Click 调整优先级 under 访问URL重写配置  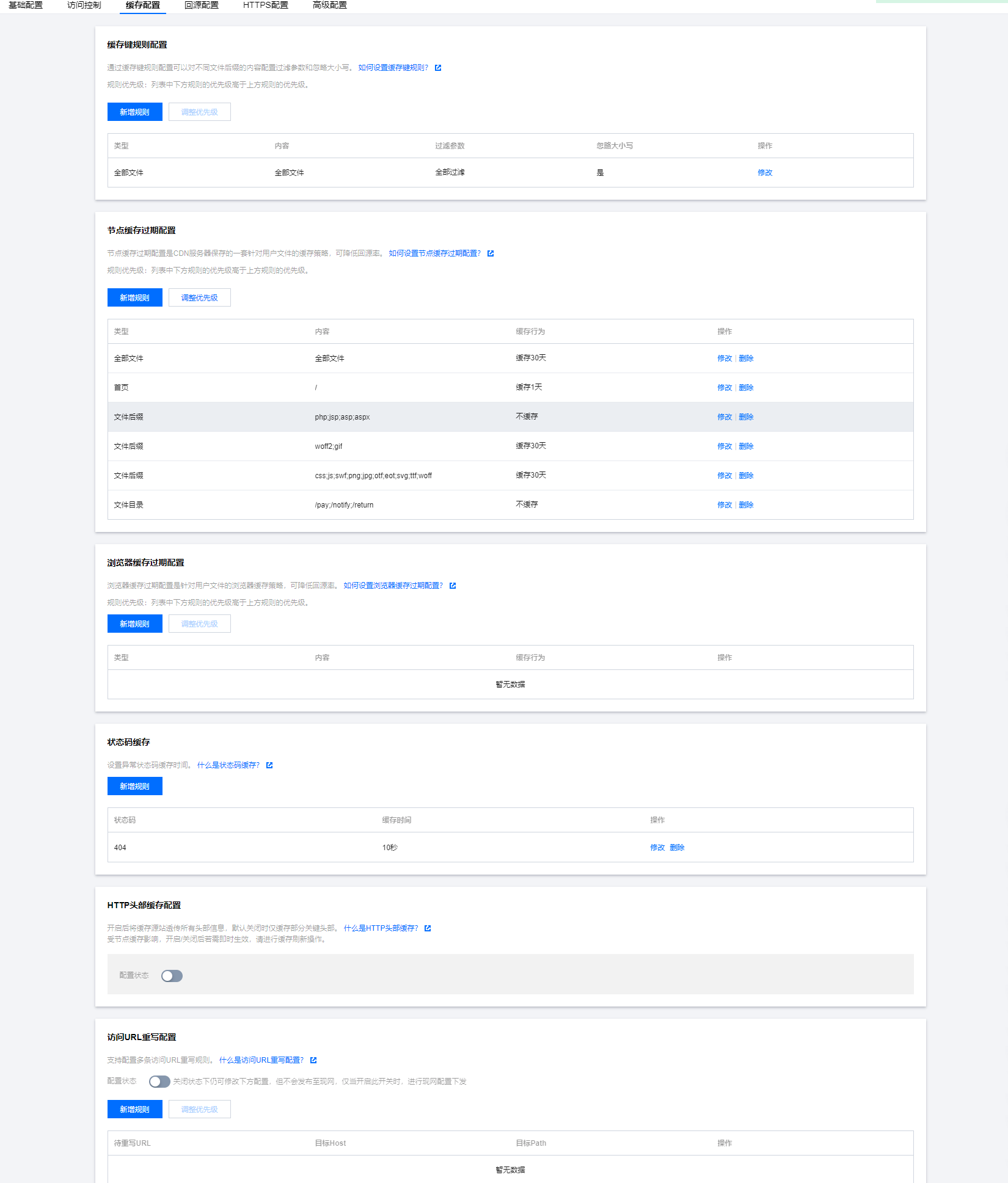200,1109
